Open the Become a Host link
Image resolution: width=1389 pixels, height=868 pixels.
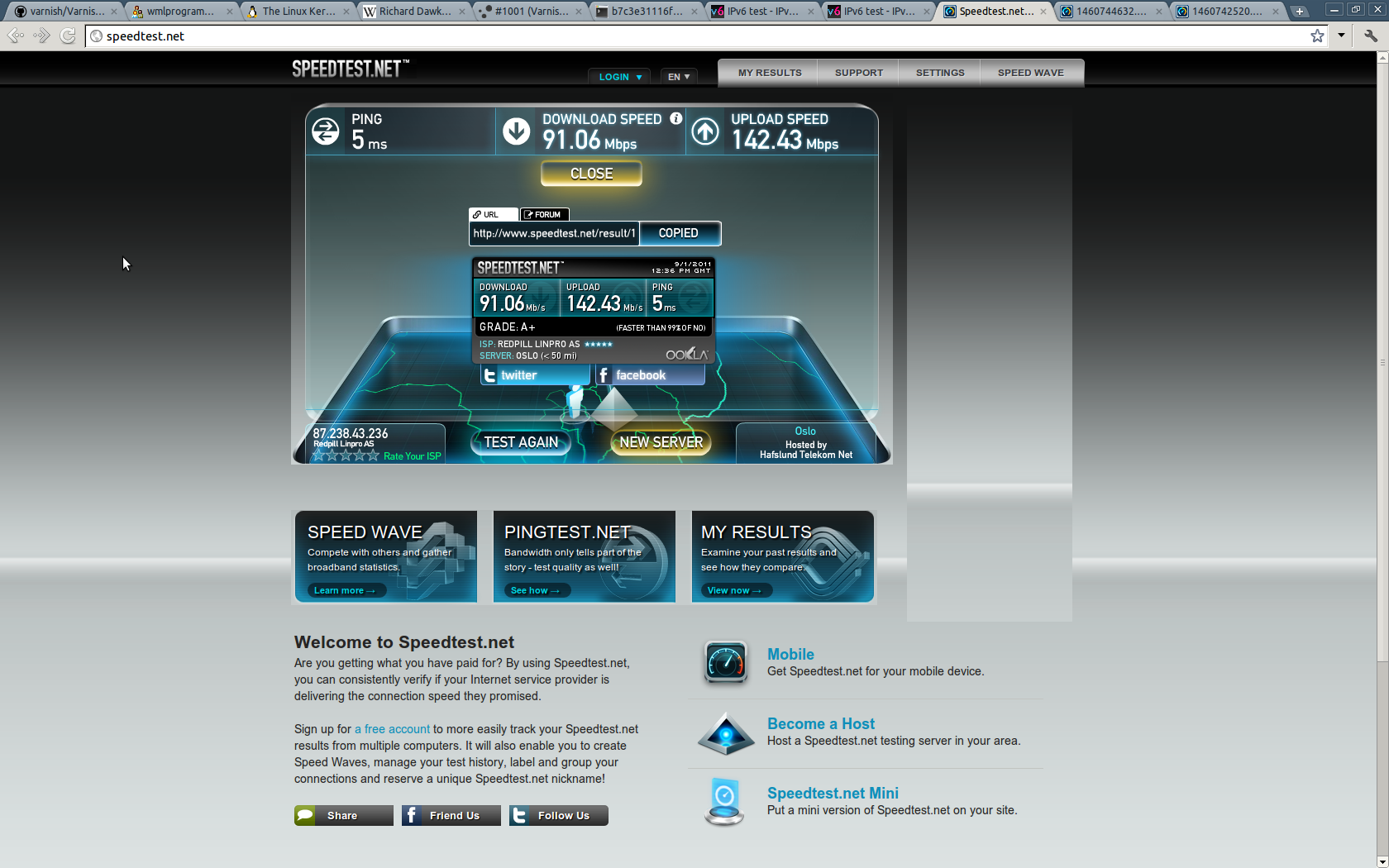(x=821, y=723)
